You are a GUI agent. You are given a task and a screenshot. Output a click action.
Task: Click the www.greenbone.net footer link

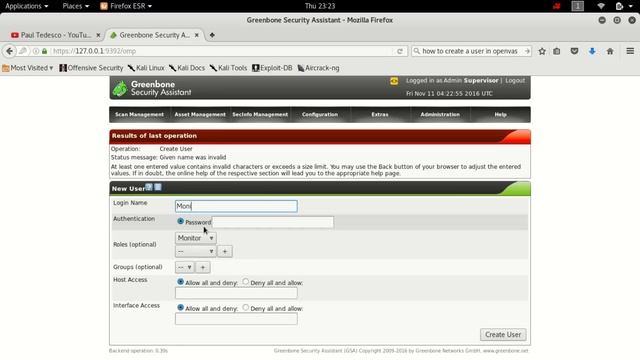coord(505,351)
